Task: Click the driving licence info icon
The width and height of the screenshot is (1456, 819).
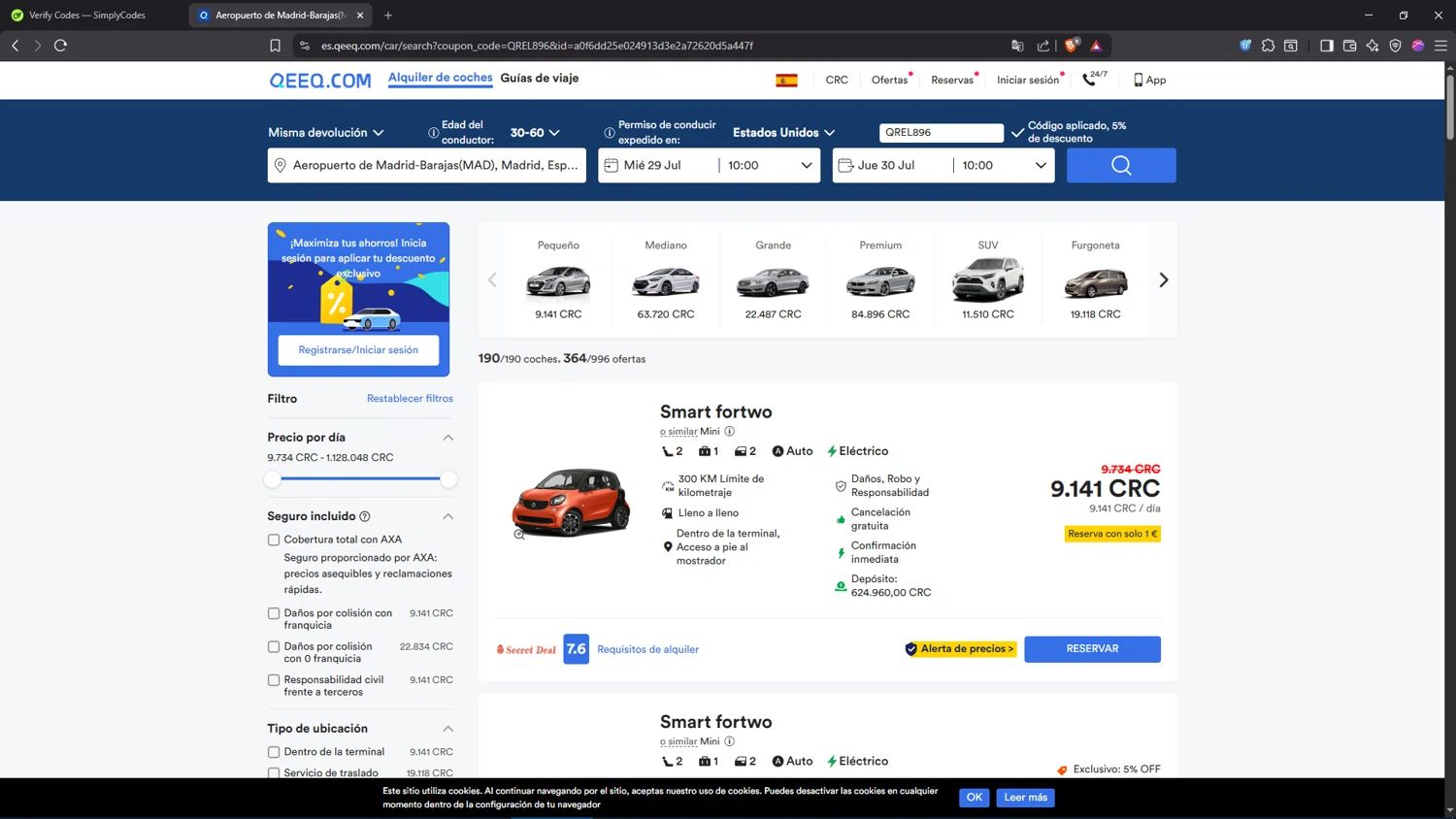Action: [x=610, y=133]
